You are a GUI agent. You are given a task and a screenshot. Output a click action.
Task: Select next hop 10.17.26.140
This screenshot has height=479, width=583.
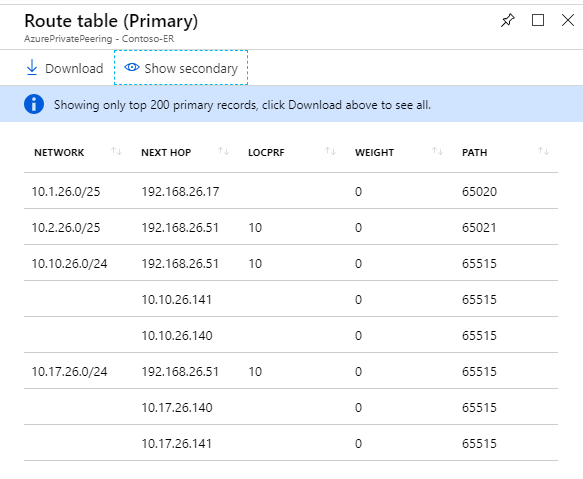coord(177,408)
